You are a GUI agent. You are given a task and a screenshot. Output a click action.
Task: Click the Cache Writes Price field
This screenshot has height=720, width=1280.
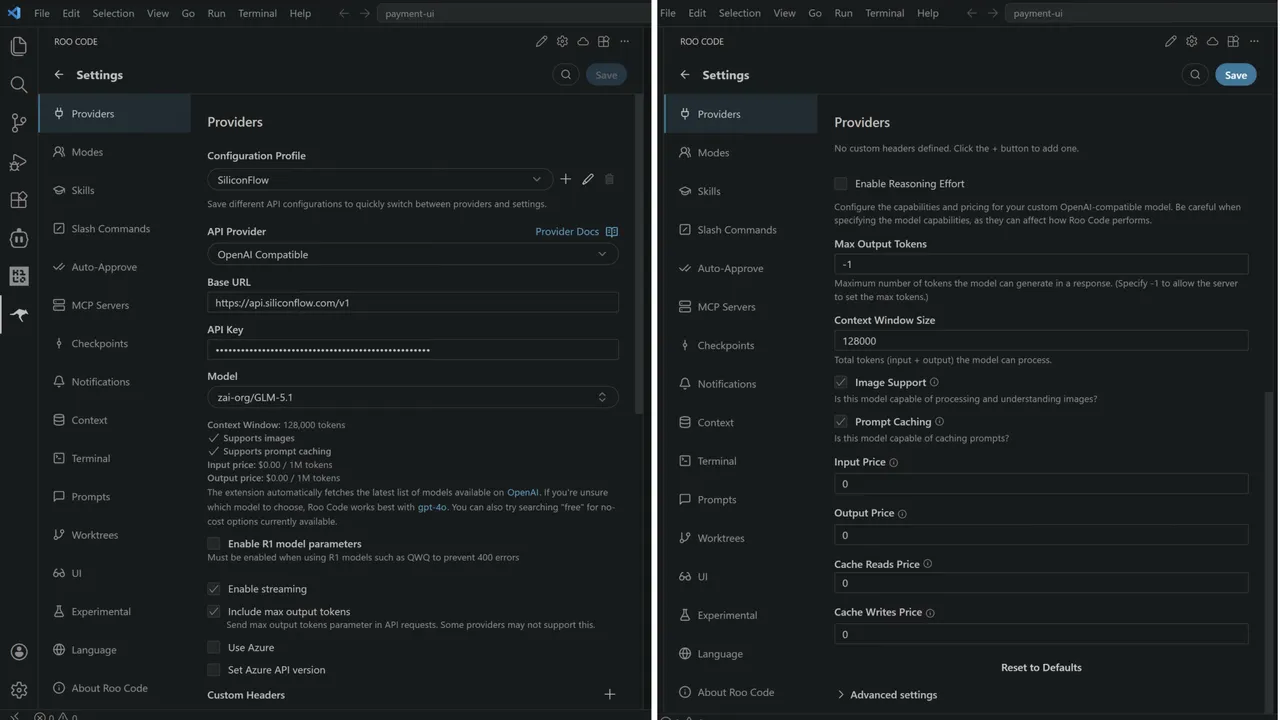1041,634
